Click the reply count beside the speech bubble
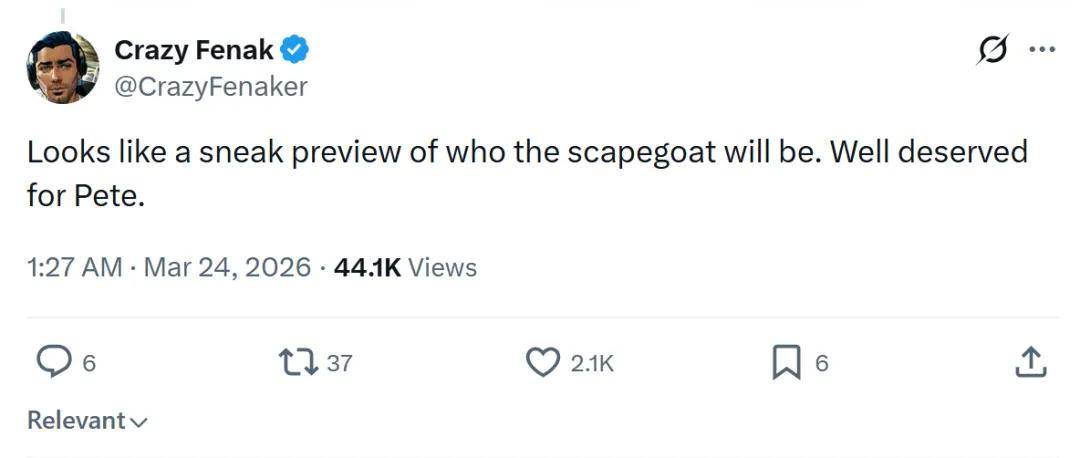Viewport: 1080px width, 458px height. 88,363
